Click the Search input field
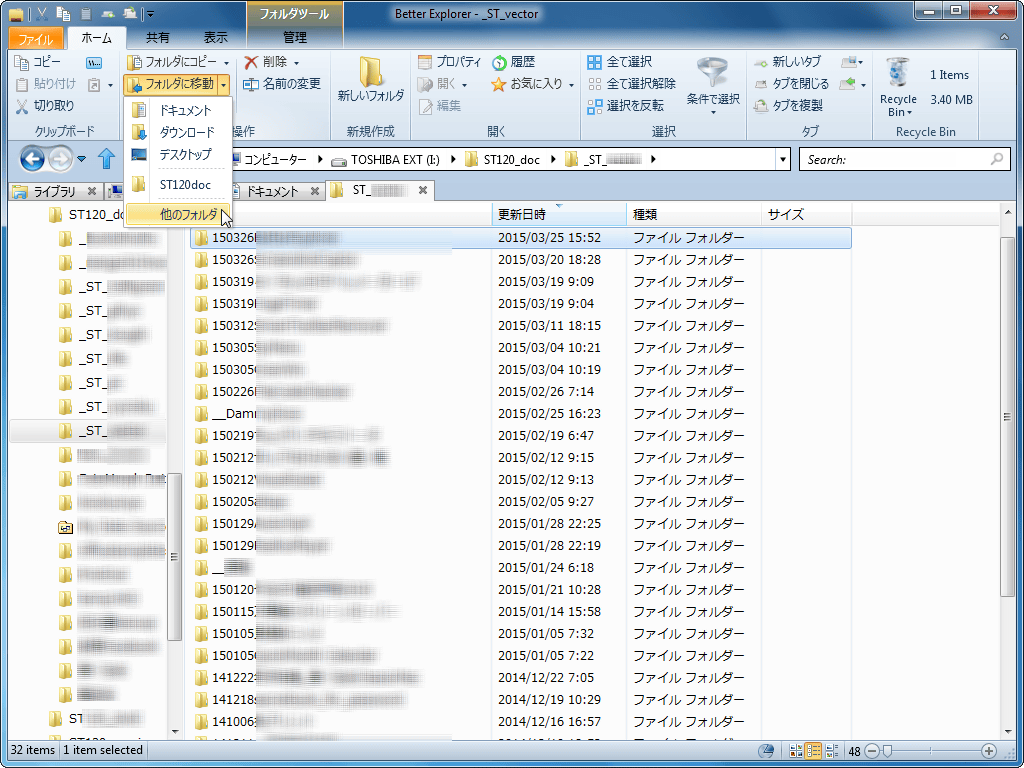Viewport: 1024px width, 768px height. 905,159
